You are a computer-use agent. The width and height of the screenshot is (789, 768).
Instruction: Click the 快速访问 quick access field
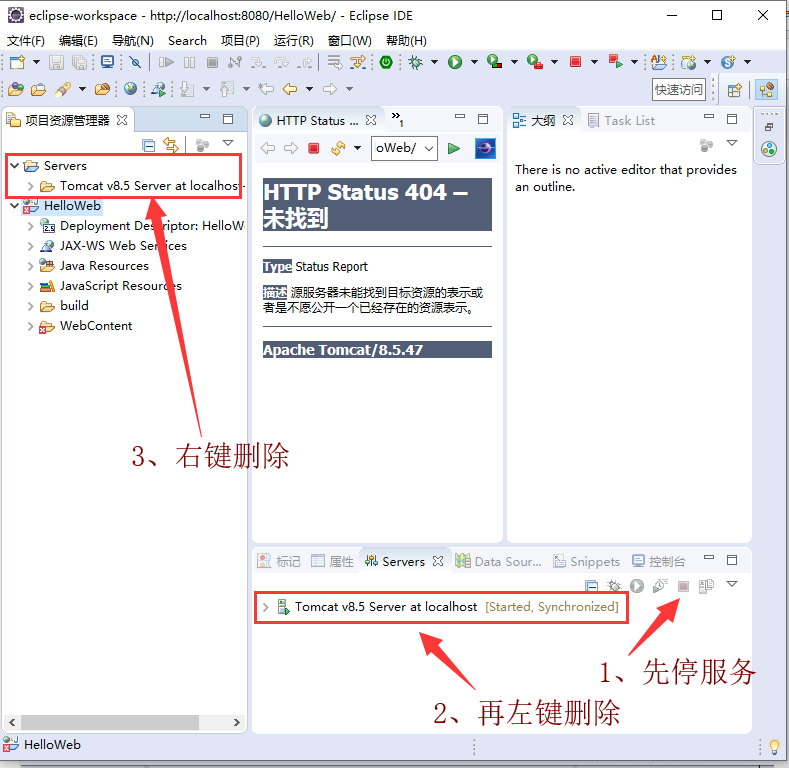(x=679, y=89)
